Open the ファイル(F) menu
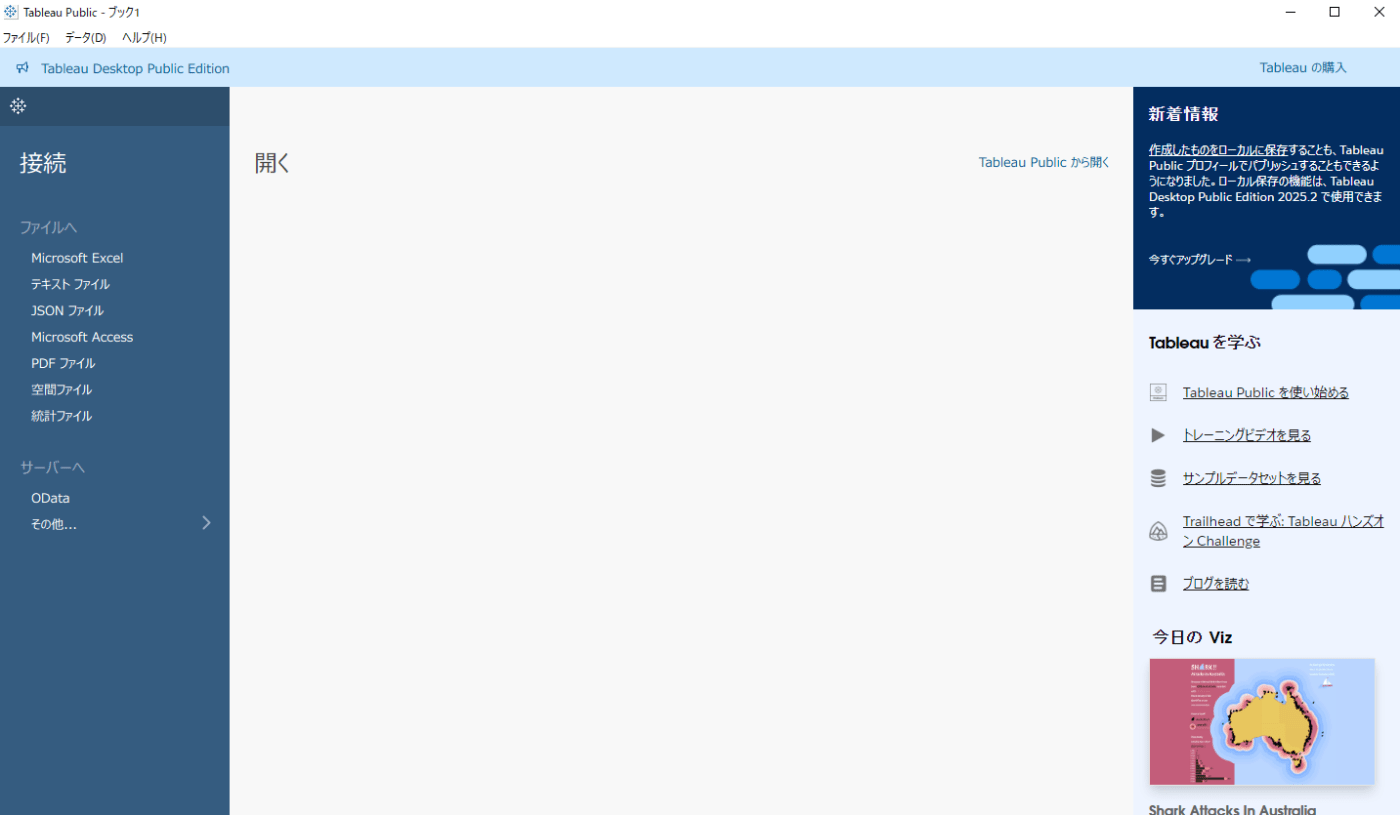Screen dimensions: 1400x815 (26, 38)
